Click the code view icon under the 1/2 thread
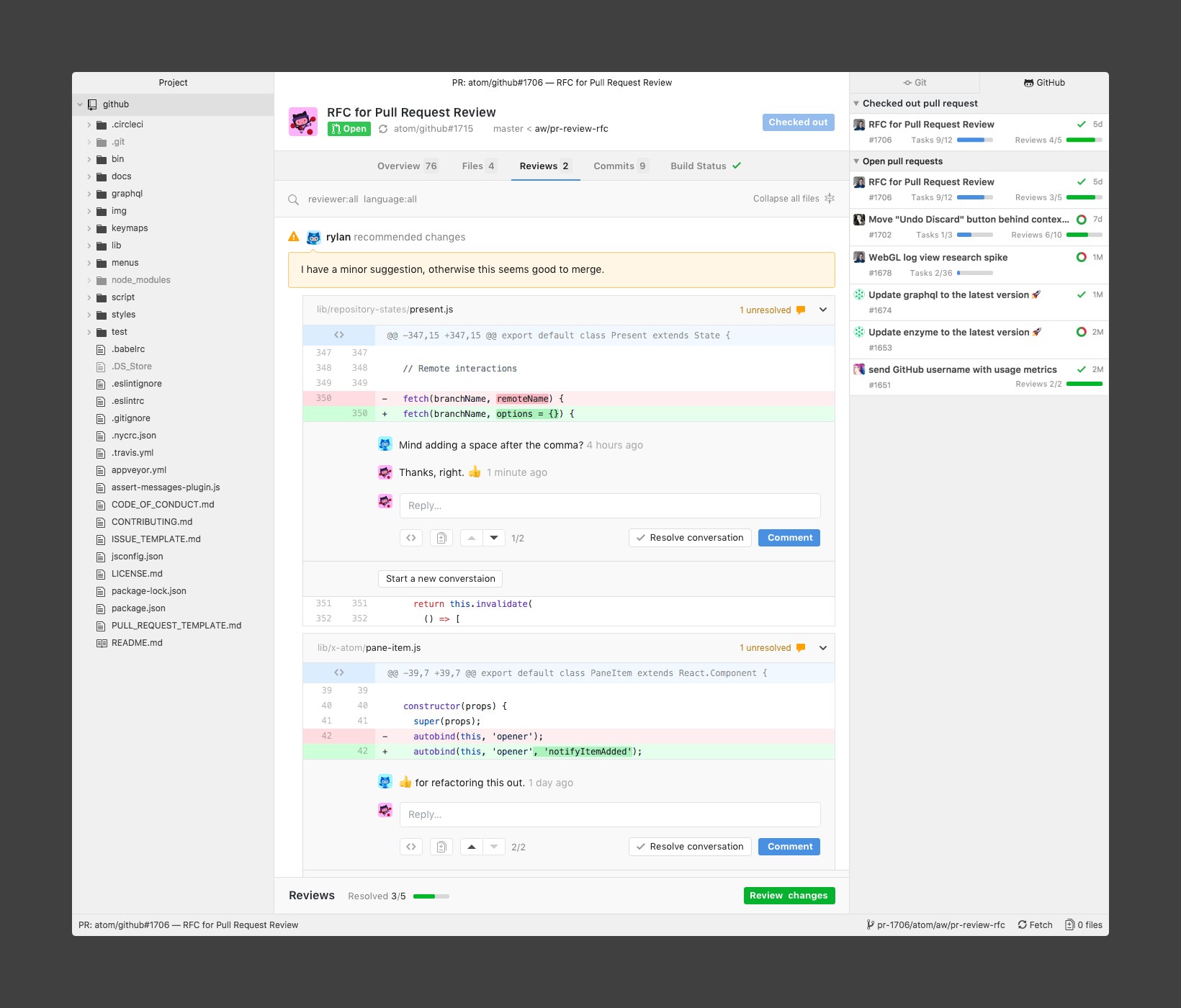The image size is (1181, 1008). [411, 538]
